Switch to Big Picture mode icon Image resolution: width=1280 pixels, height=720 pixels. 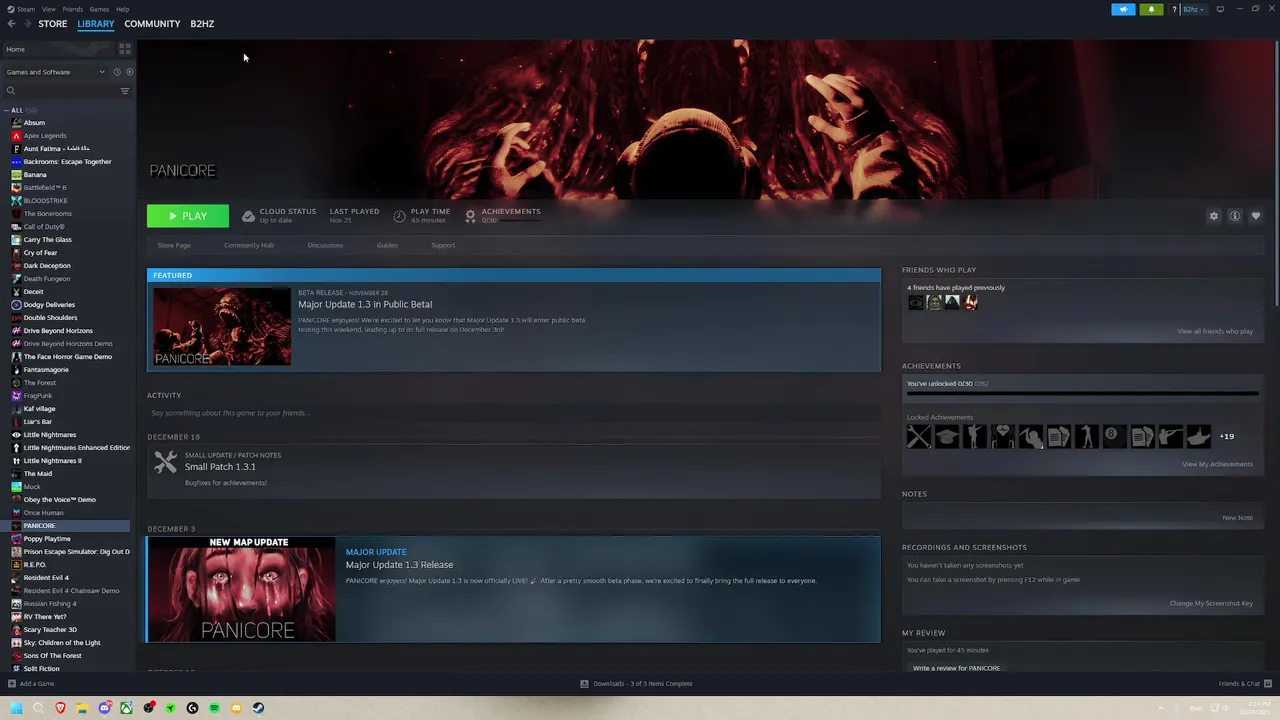tap(1220, 9)
